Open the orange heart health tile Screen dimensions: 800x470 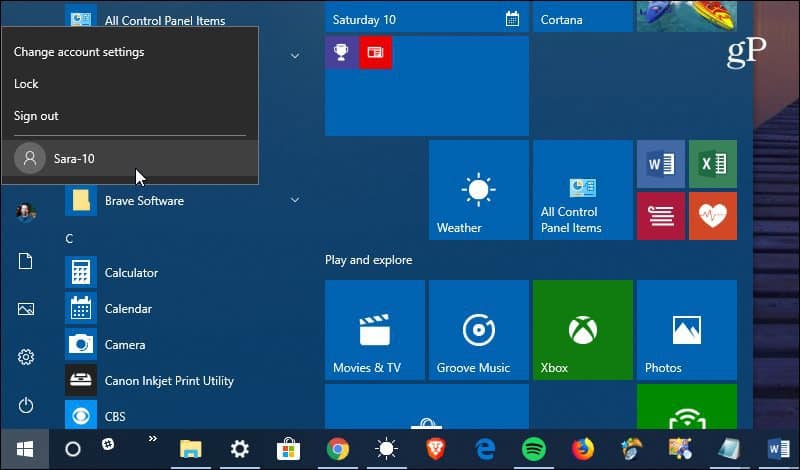713,216
